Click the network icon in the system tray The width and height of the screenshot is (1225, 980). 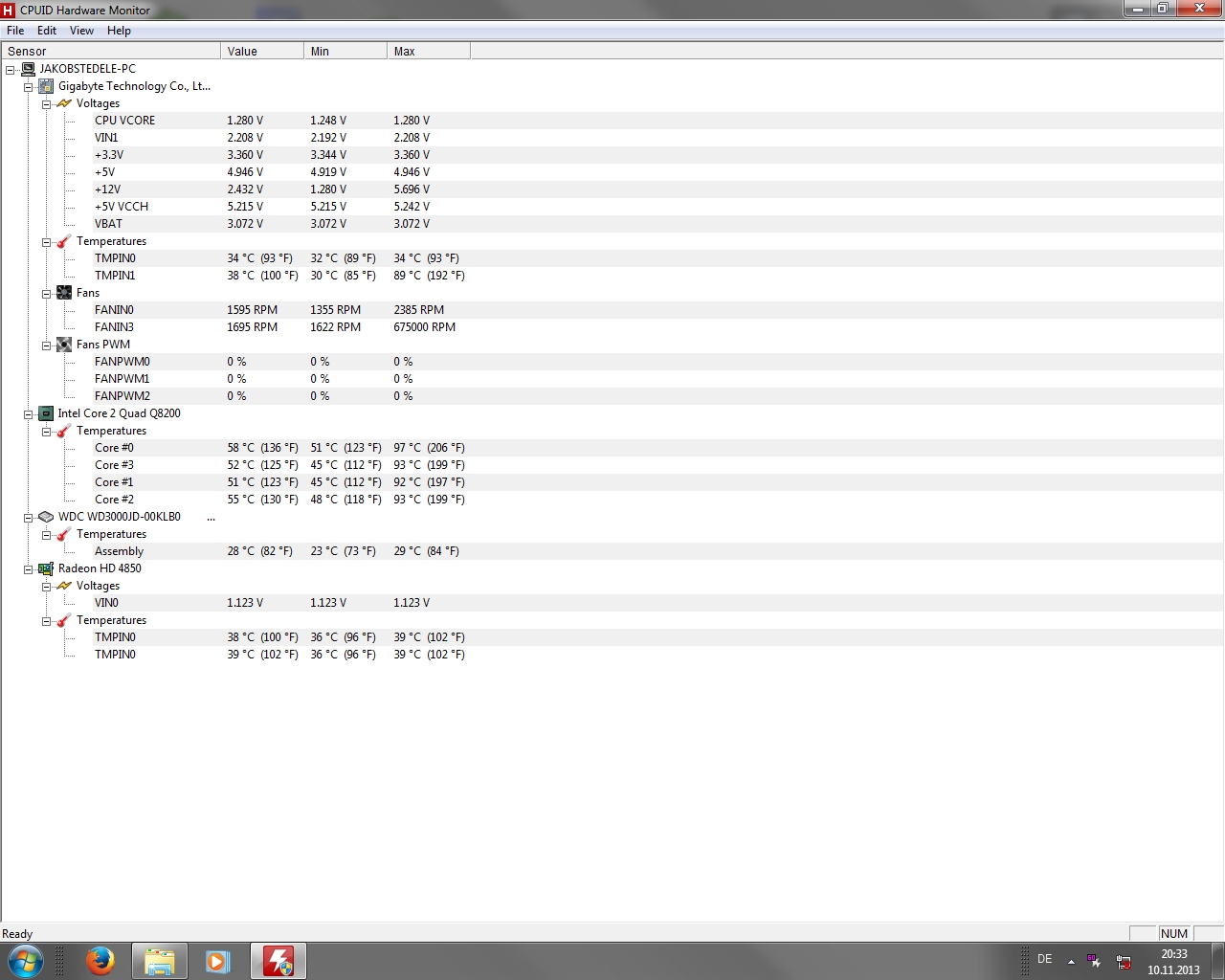1124,962
